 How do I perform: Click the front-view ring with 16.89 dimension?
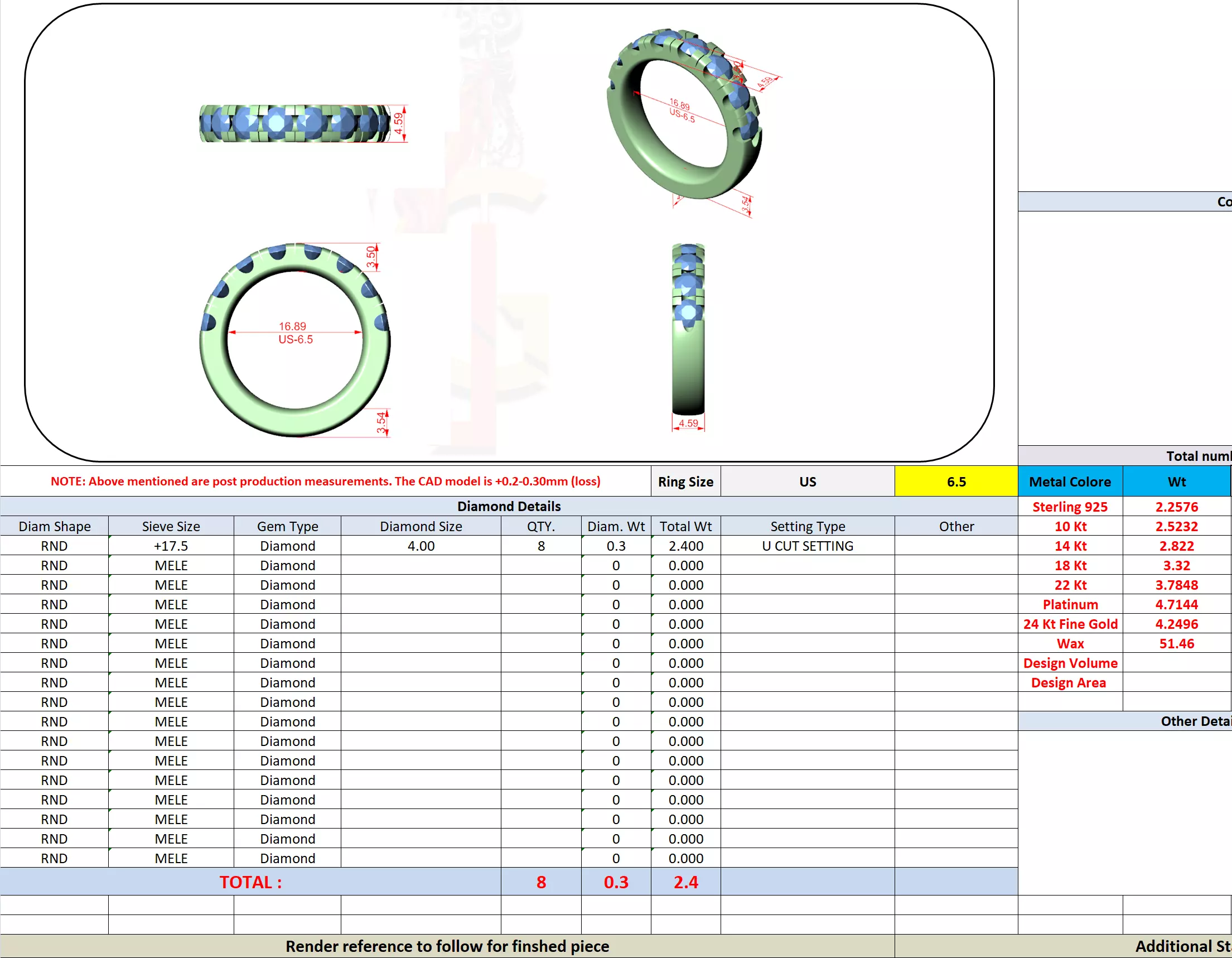pos(294,340)
